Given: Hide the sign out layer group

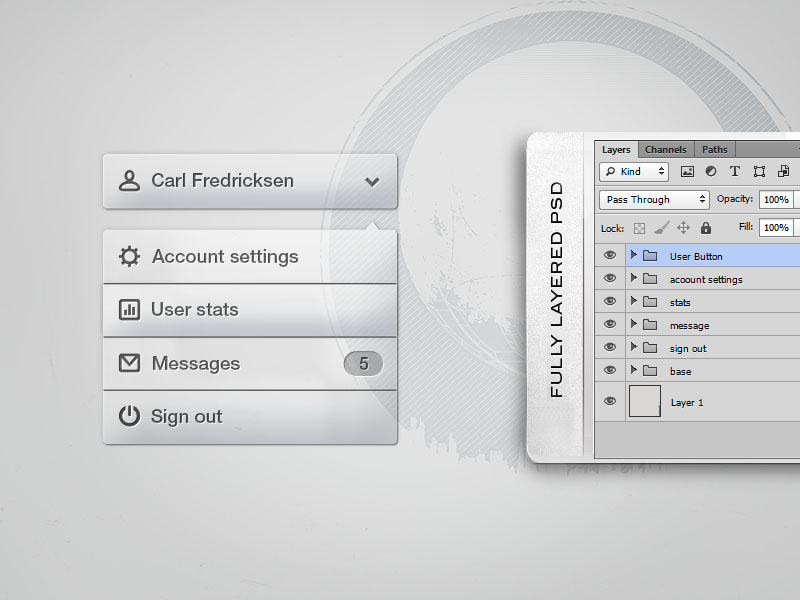Looking at the screenshot, I should [x=610, y=347].
